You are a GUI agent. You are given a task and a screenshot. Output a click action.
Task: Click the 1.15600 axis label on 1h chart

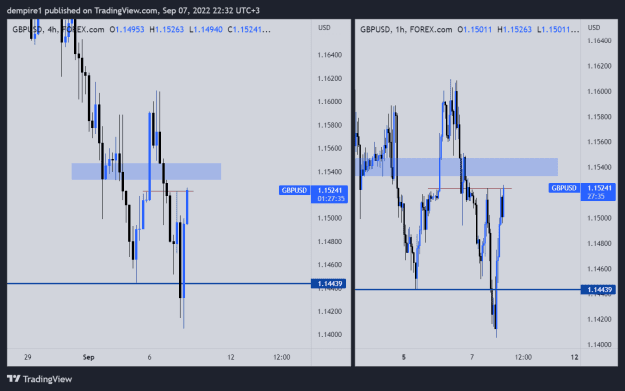coord(599,142)
